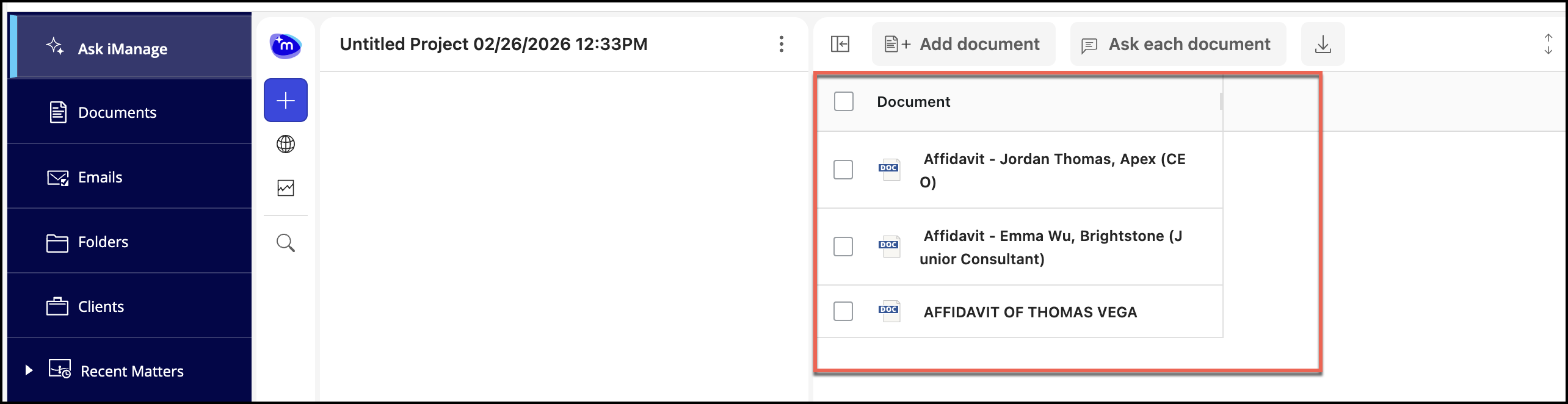Click the download icon button

(x=1323, y=44)
